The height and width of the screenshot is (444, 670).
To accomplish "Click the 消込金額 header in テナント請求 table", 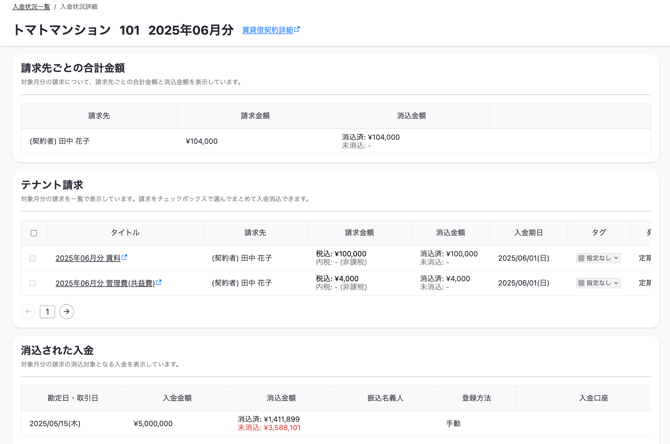I will 450,232.
